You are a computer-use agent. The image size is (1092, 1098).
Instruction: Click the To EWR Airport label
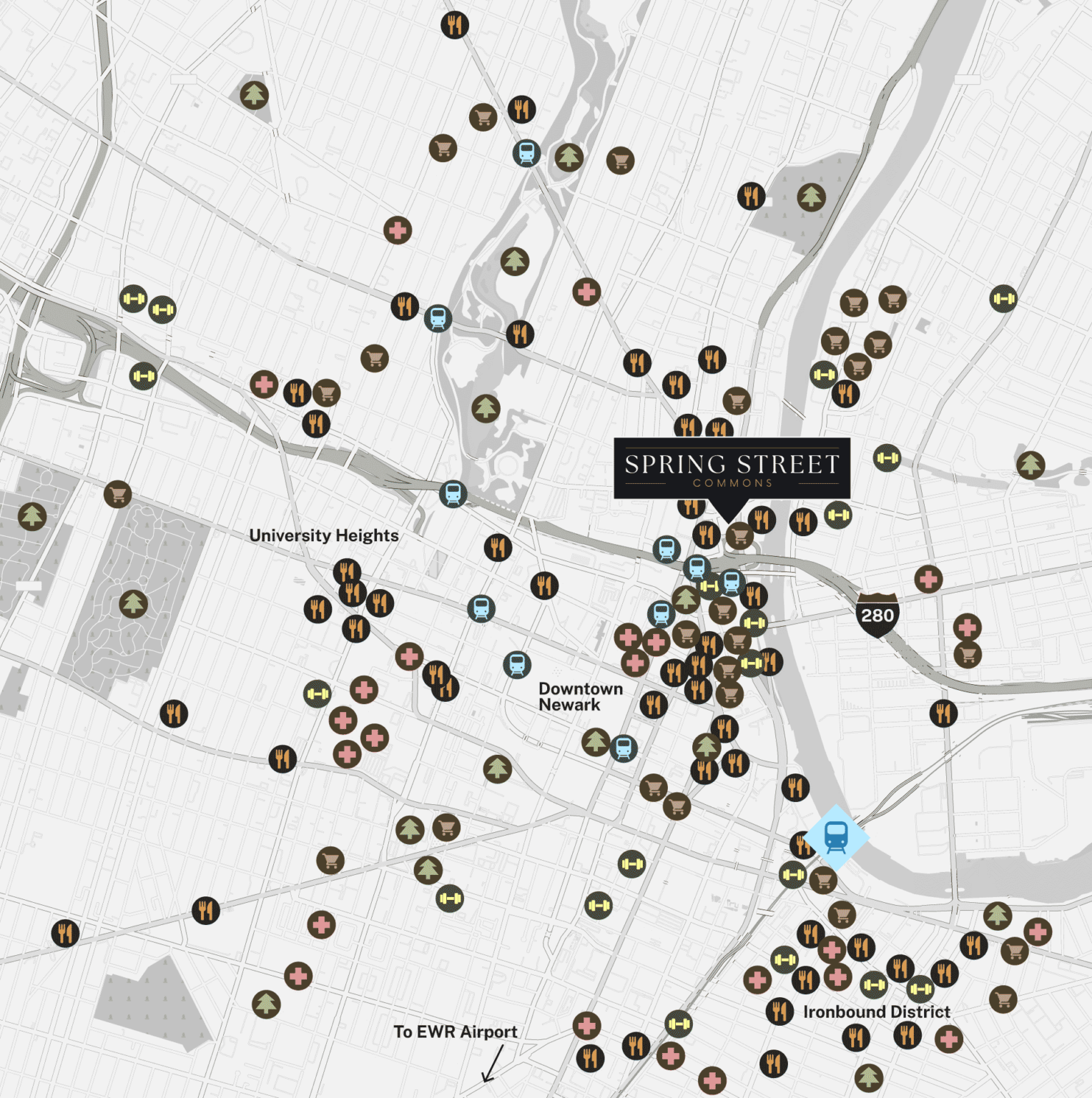click(455, 1032)
